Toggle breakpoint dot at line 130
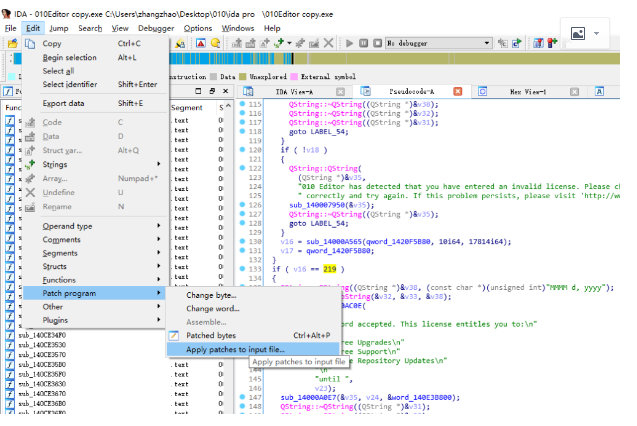 coord(243,241)
